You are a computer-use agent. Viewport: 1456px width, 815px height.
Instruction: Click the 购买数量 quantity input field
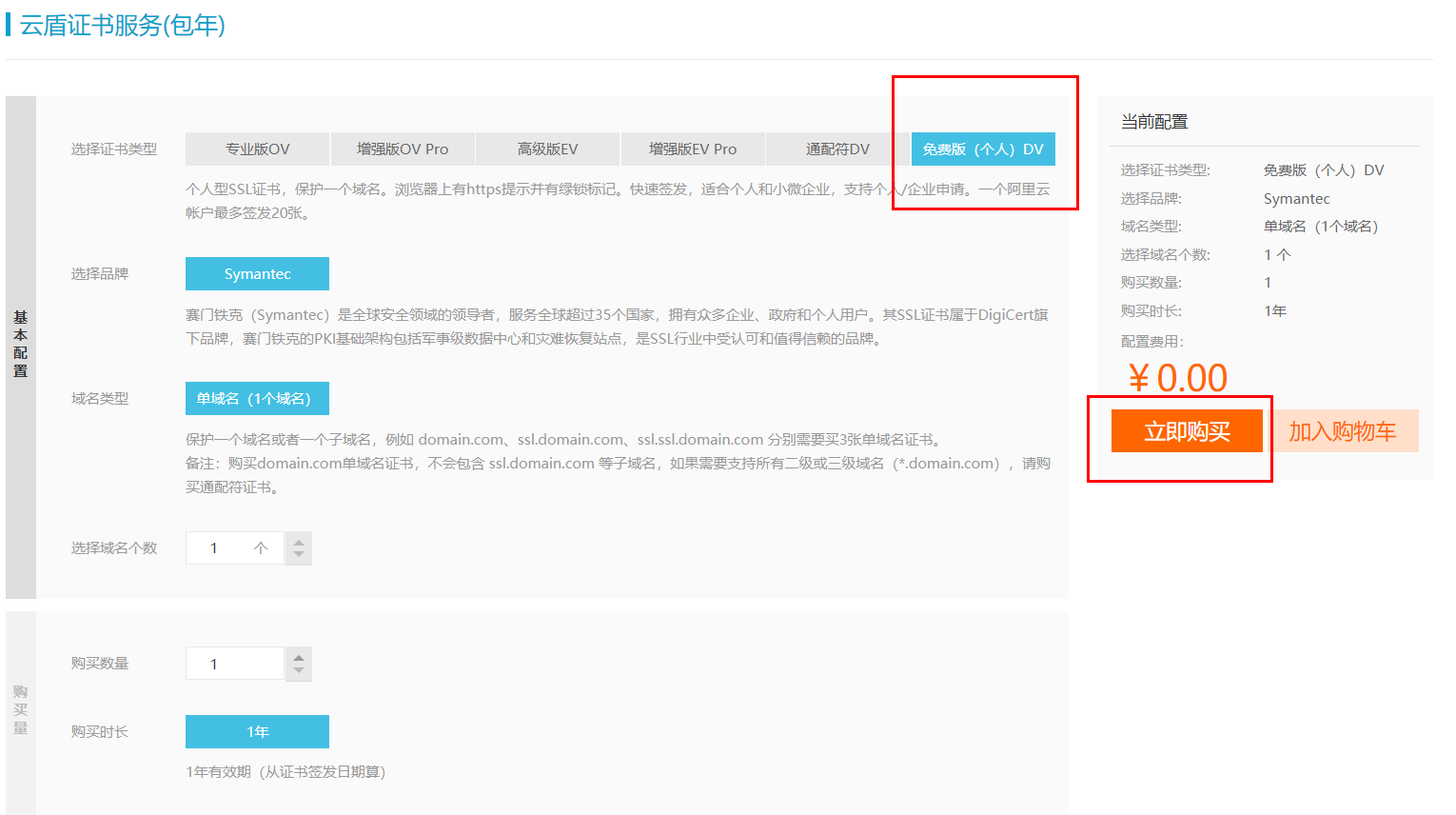[234, 664]
